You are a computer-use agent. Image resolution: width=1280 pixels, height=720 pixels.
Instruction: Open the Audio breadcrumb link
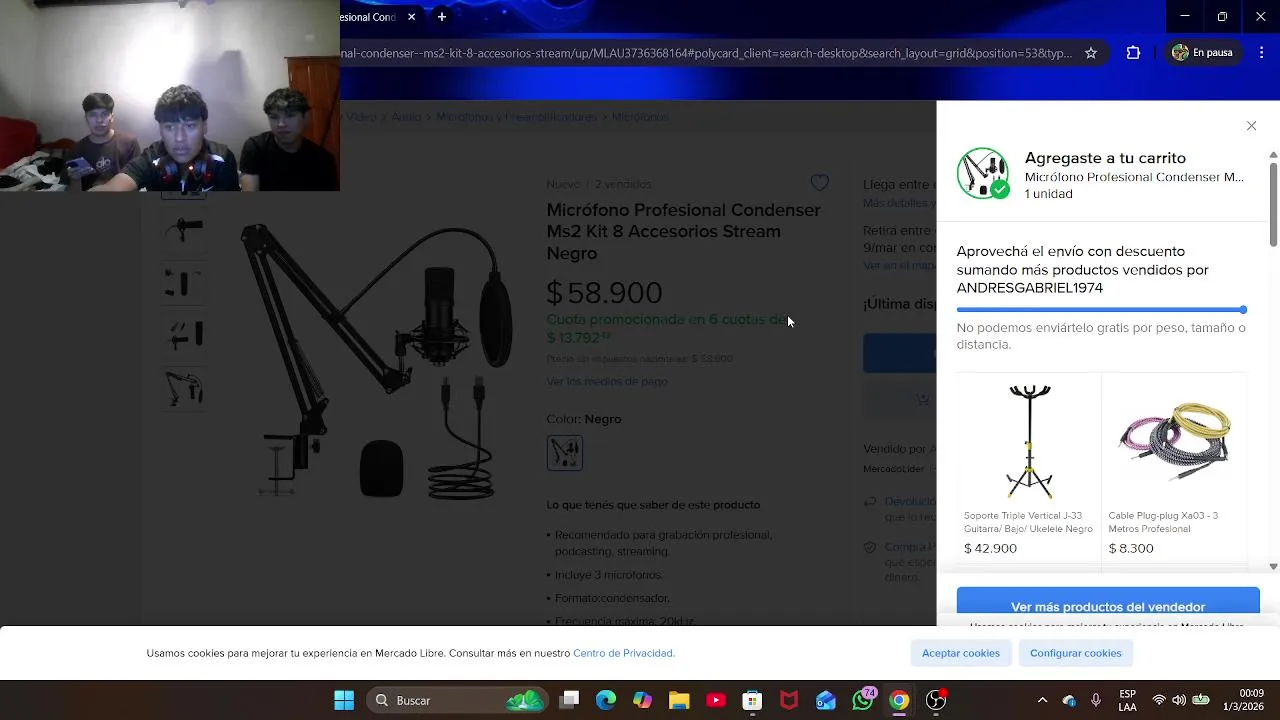pos(406,117)
